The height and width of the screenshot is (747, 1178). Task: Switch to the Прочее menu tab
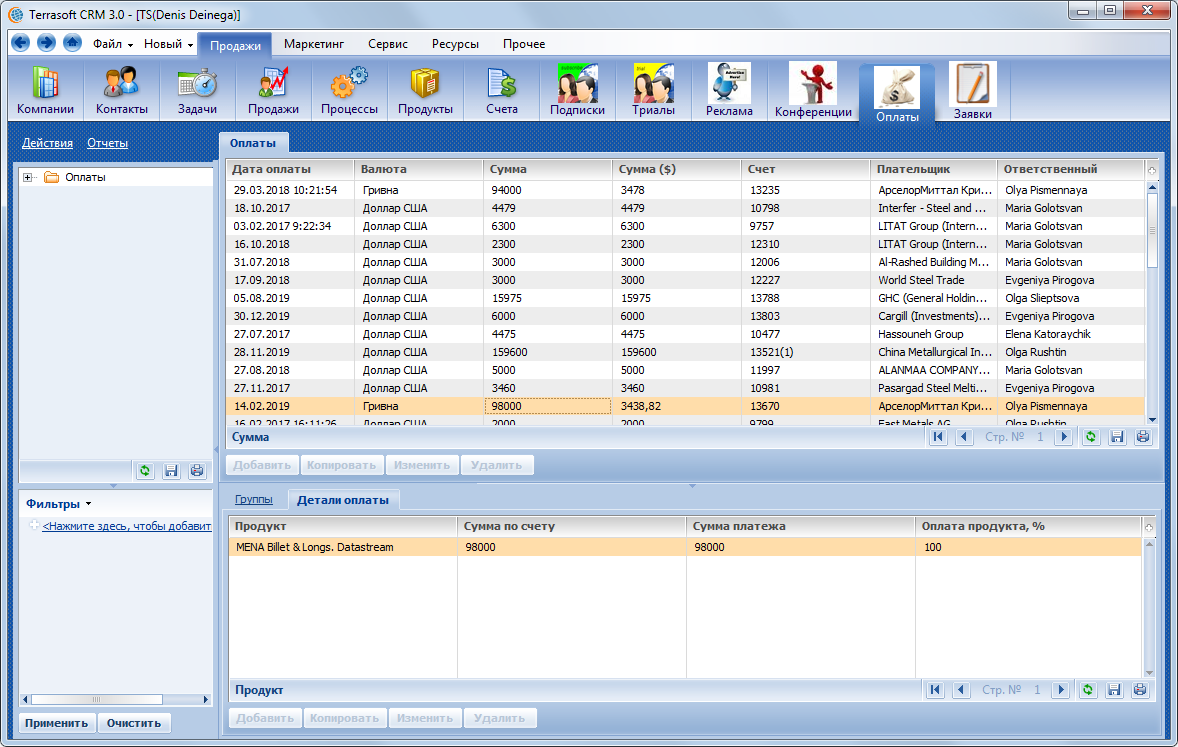[524, 44]
